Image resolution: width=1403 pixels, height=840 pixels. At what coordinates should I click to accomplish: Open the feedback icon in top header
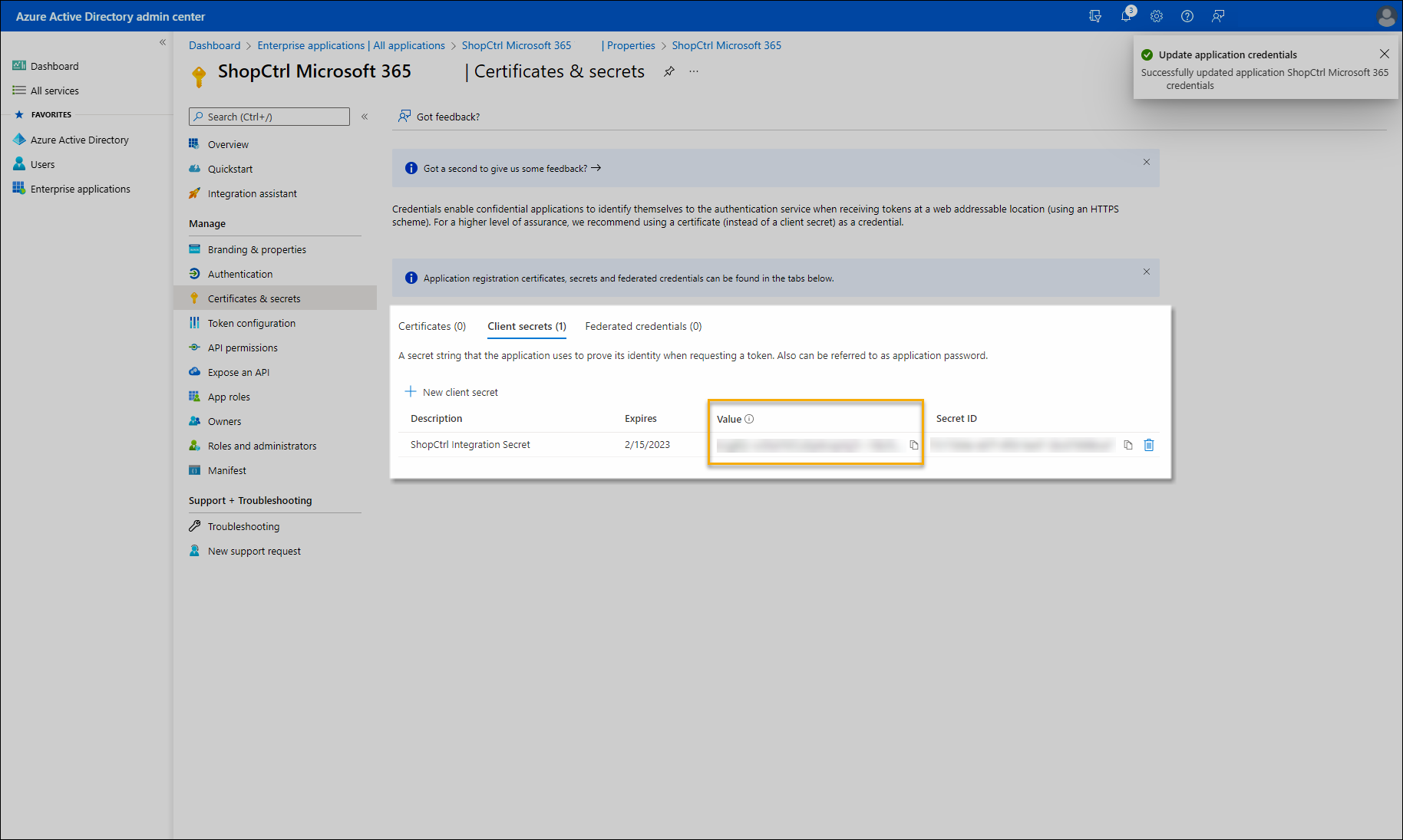[x=1218, y=16]
